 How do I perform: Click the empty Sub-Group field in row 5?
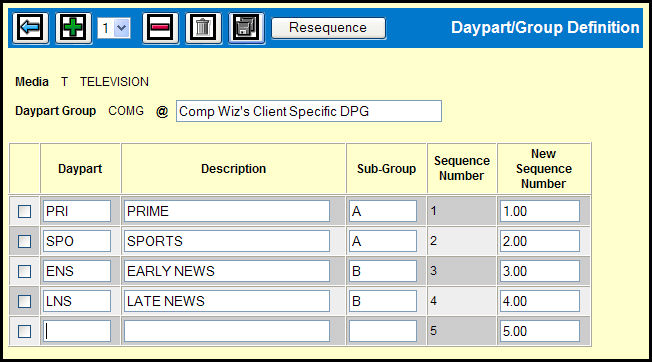pyautogui.click(x=383, y=331)
